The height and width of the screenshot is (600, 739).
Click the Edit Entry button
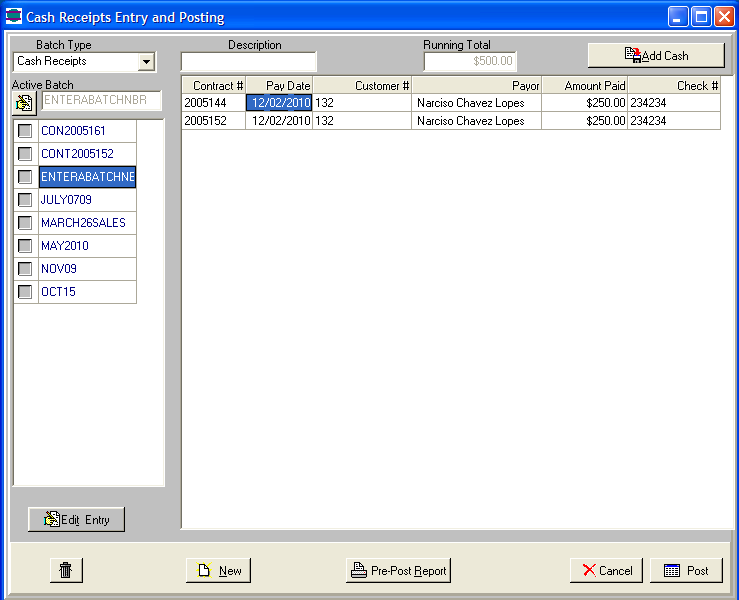77,519
